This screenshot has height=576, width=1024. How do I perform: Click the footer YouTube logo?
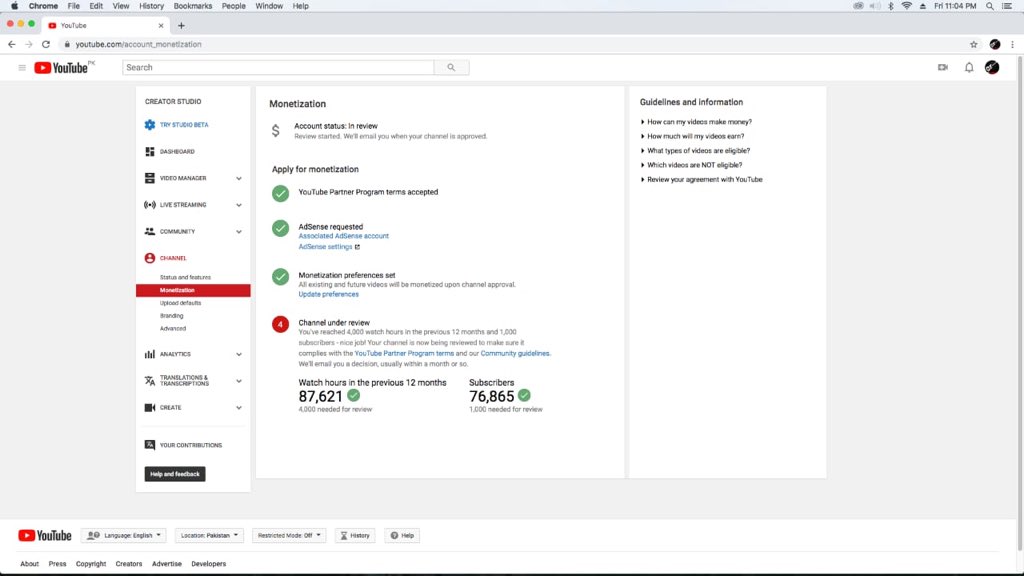pyautogui.click(x=44, y=536)
